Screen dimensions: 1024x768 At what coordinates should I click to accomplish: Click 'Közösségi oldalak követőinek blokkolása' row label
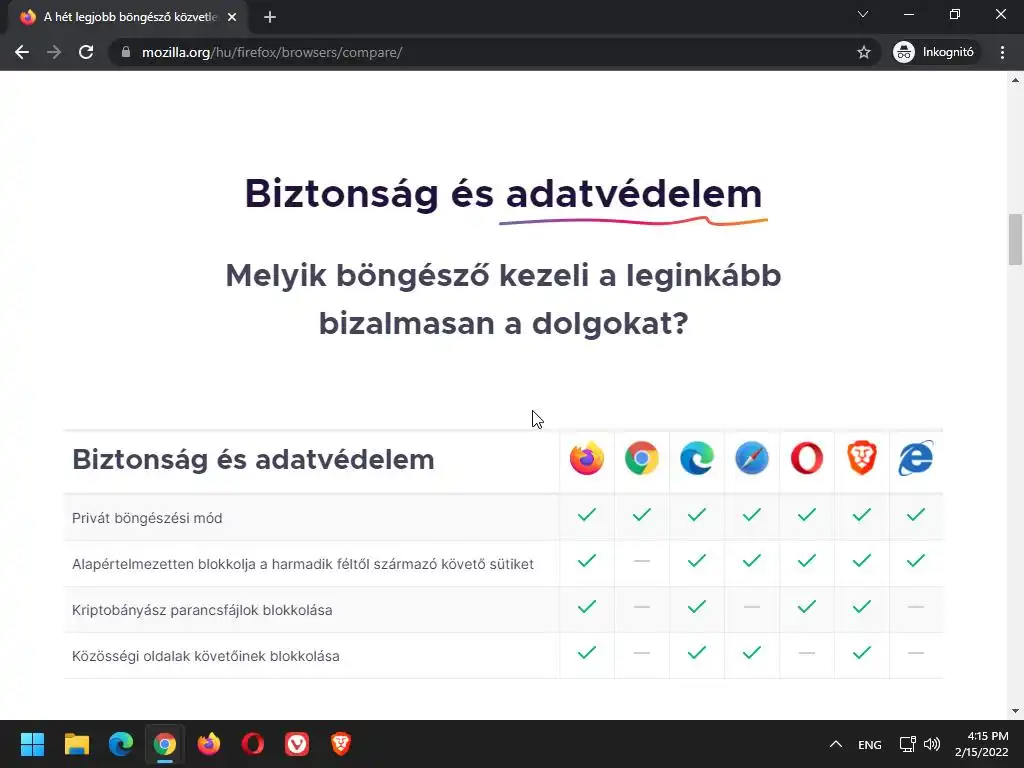pos(206,656)
